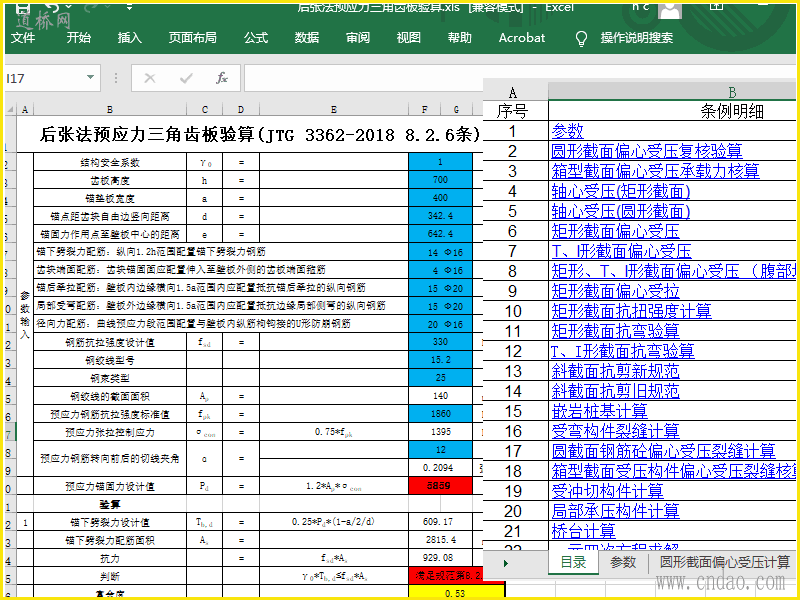
Task: Select blue cell with value 1860
Action: pos(440,414)
